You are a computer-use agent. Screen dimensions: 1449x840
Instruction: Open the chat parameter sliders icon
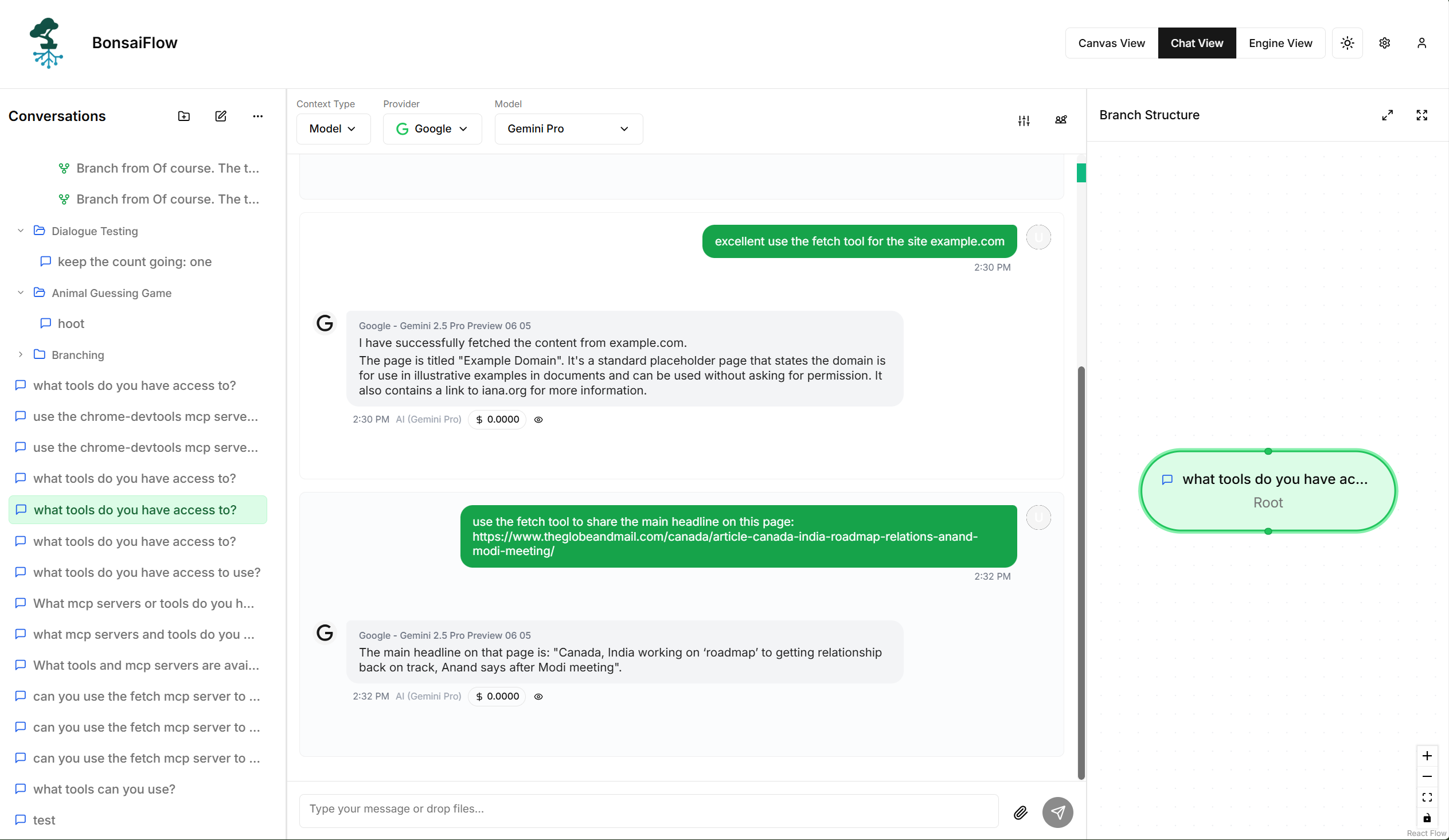point(1024,120)
